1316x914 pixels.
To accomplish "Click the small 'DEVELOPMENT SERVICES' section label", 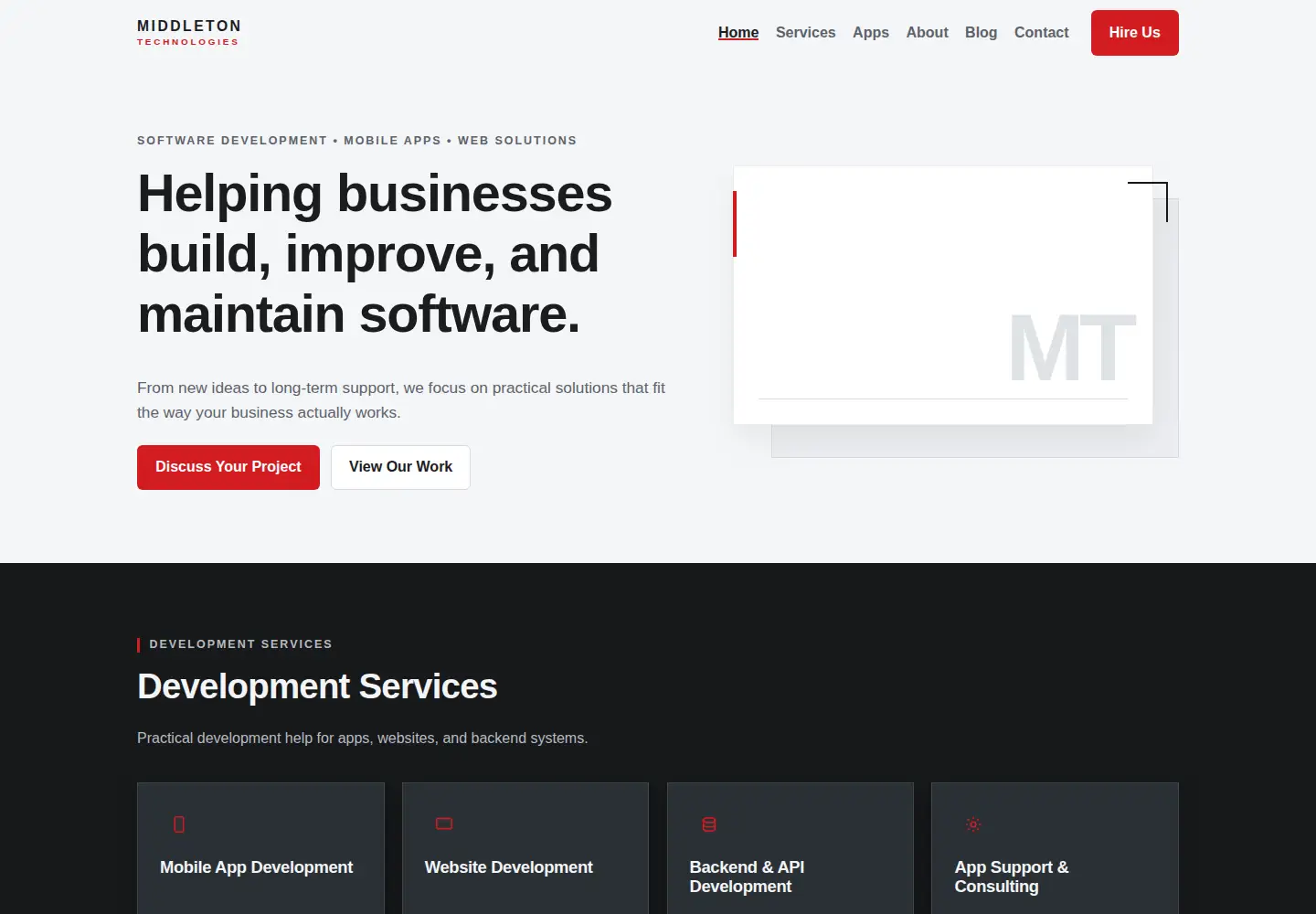I will (240, 644).
